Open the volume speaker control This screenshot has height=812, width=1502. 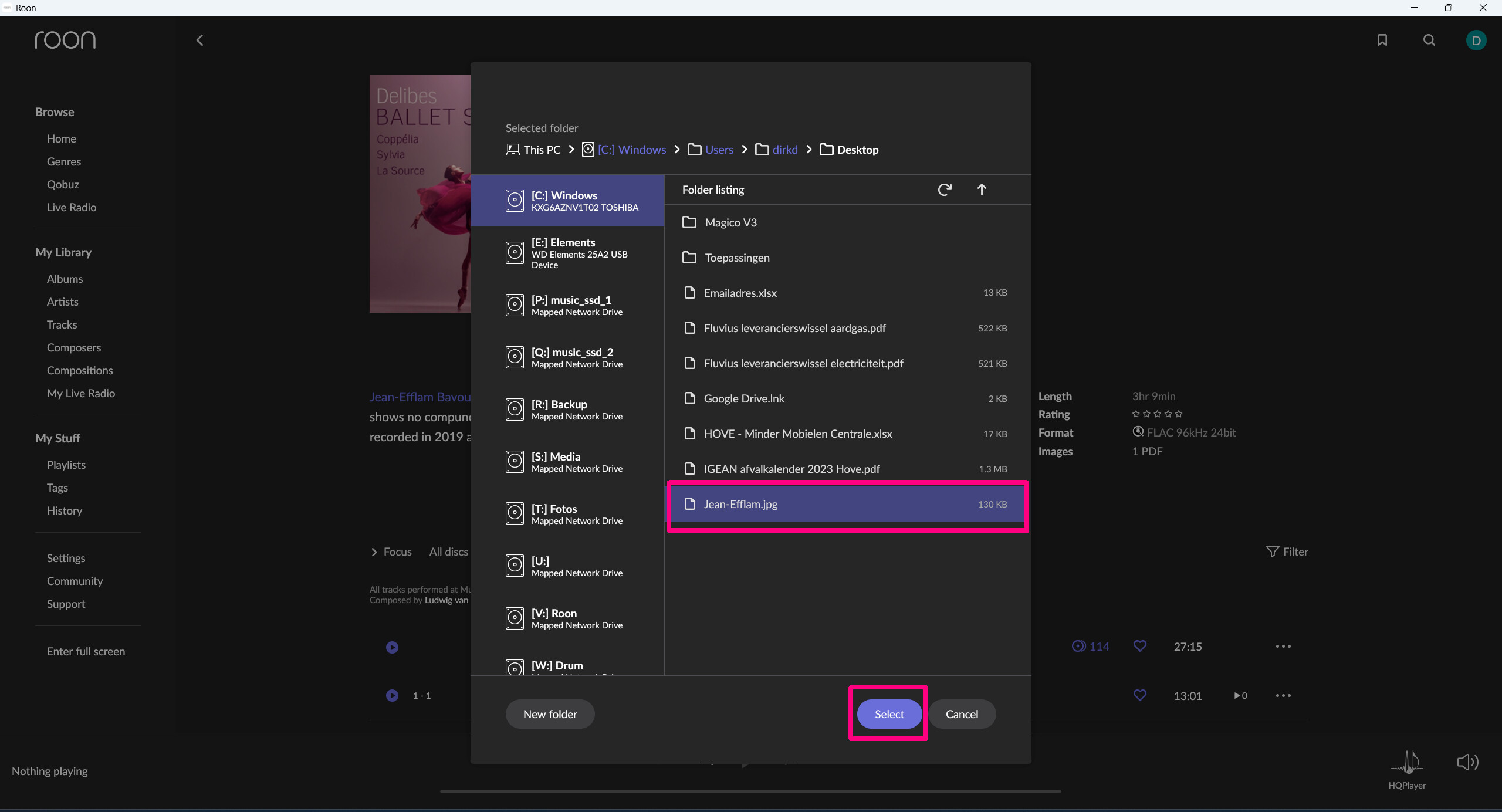(x=1467, y=762)
